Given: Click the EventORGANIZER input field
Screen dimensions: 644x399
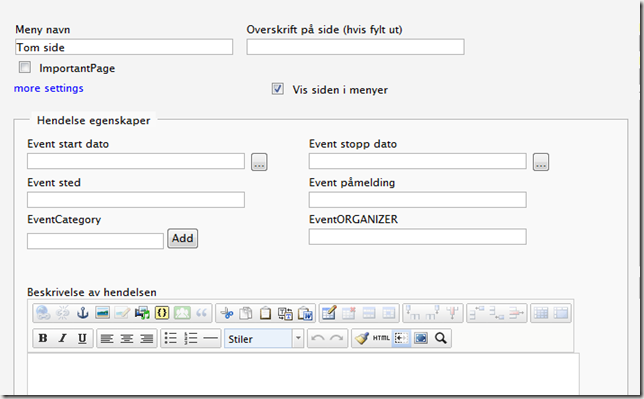Looking at the screenshot, I should coord(418,237).
